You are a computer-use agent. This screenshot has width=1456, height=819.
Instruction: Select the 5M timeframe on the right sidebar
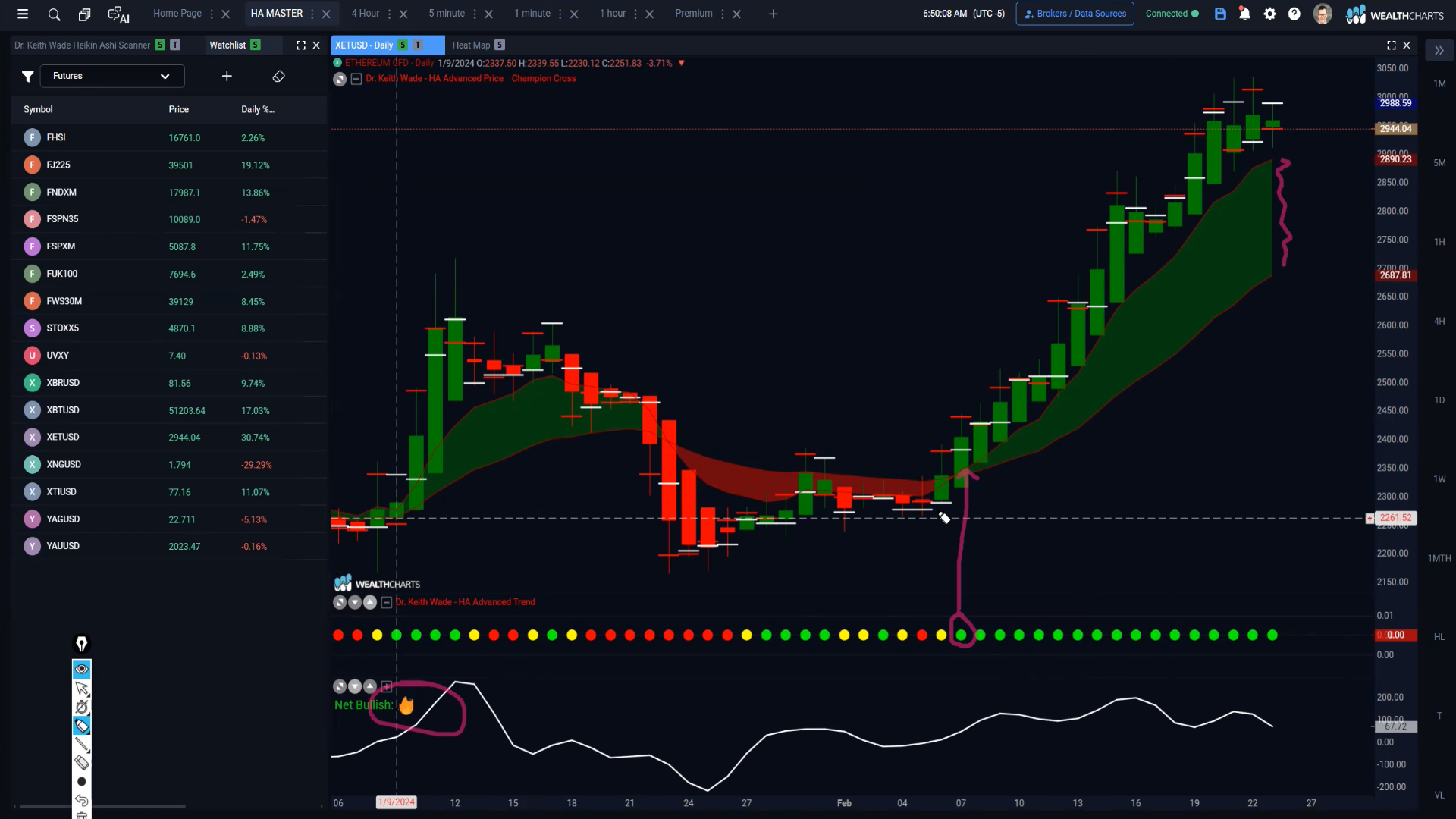(1439, 163)
